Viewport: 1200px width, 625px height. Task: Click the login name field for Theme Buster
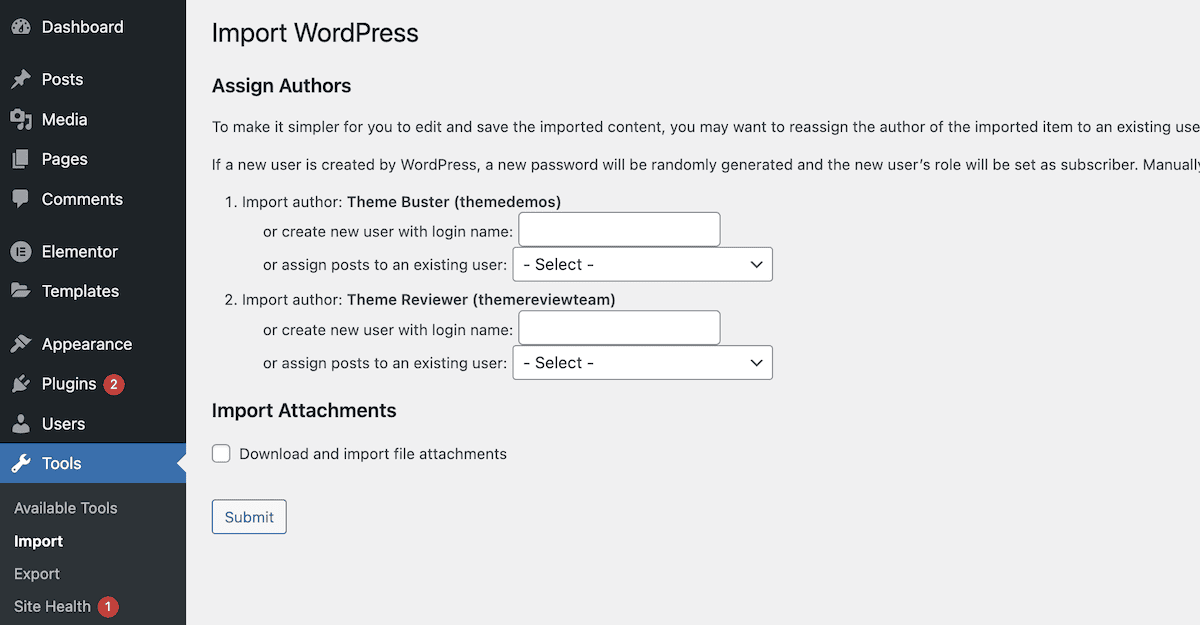coord(618,229)
